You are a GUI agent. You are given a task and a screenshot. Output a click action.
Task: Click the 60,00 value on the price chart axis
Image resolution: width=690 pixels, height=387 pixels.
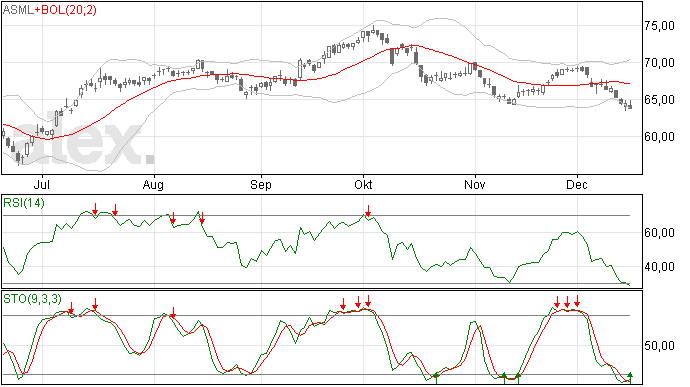coord(659,137)
